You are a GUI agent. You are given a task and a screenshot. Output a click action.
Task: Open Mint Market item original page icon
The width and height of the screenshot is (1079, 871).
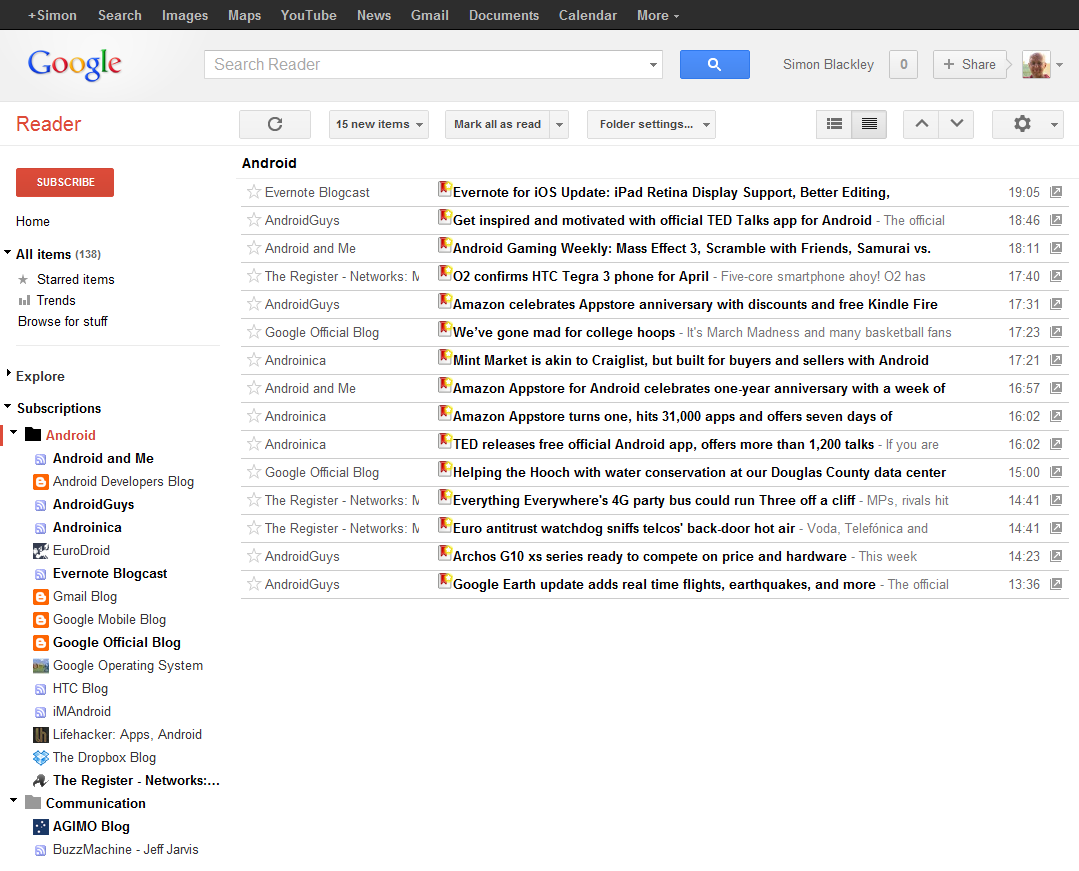(x=1056, y=360)
